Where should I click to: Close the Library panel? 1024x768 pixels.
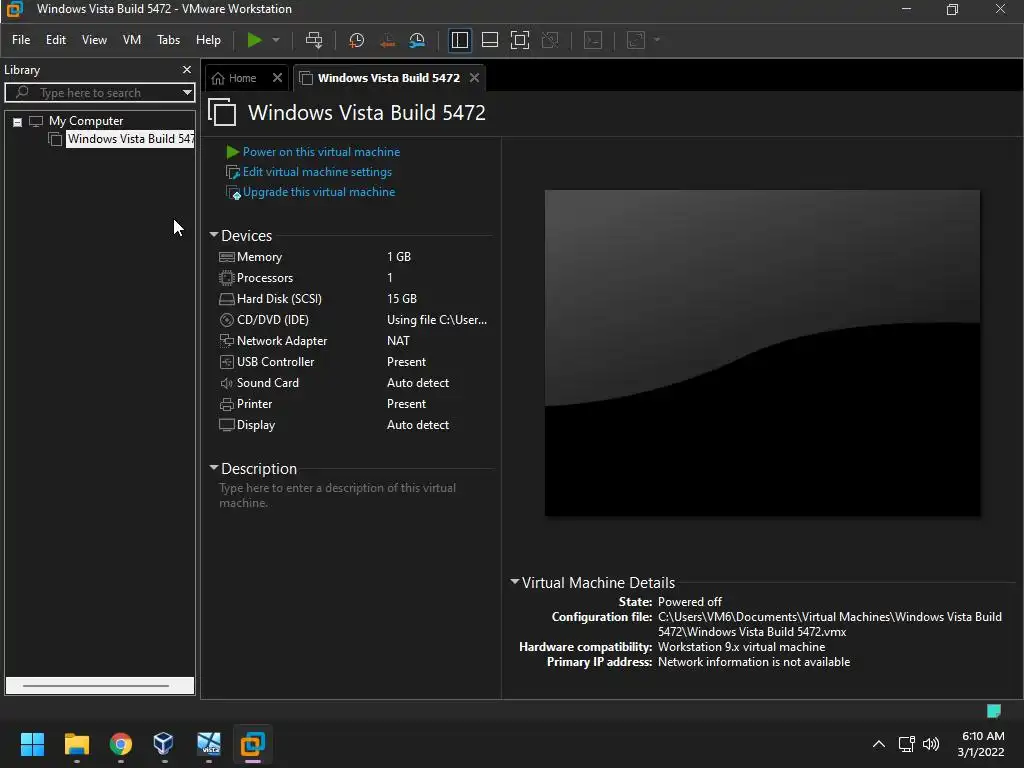pyautogui.click(x=187, y=69)
